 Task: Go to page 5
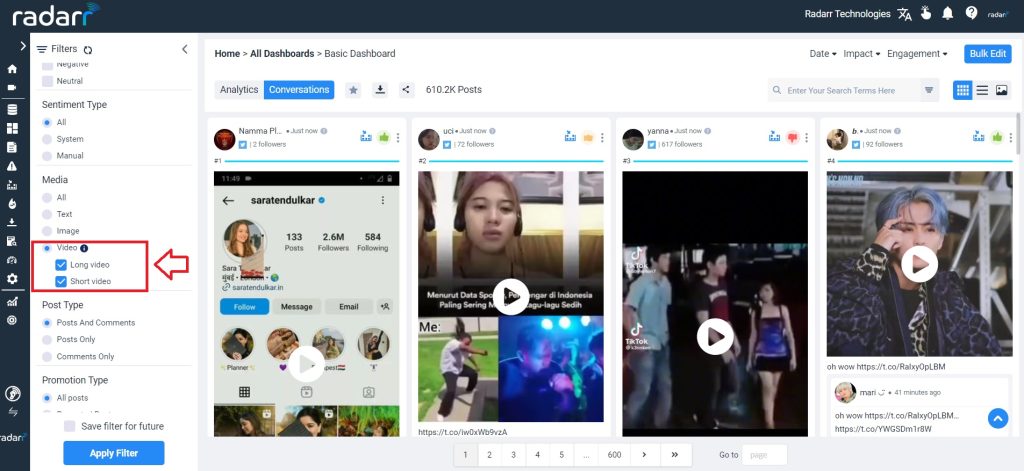click(562, 455)
